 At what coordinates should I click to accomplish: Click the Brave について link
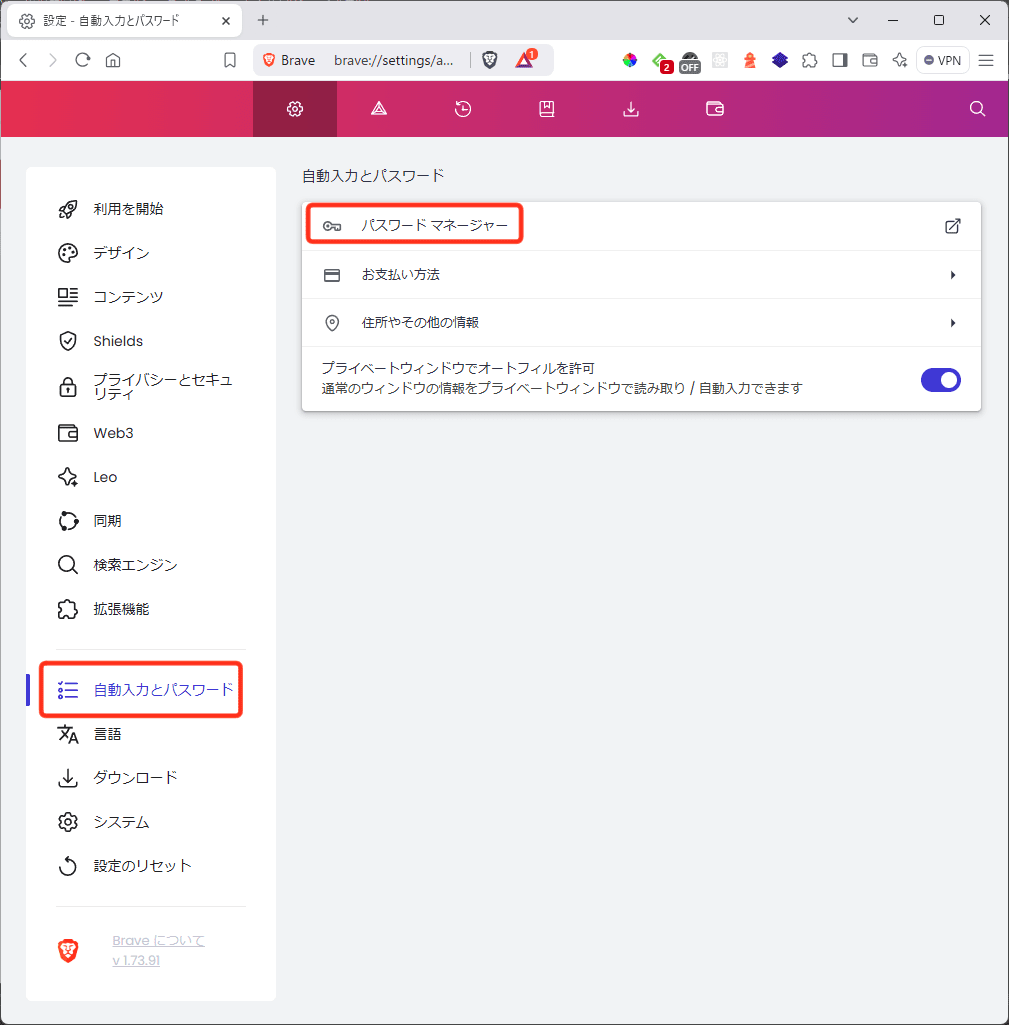tap(158, 940)
